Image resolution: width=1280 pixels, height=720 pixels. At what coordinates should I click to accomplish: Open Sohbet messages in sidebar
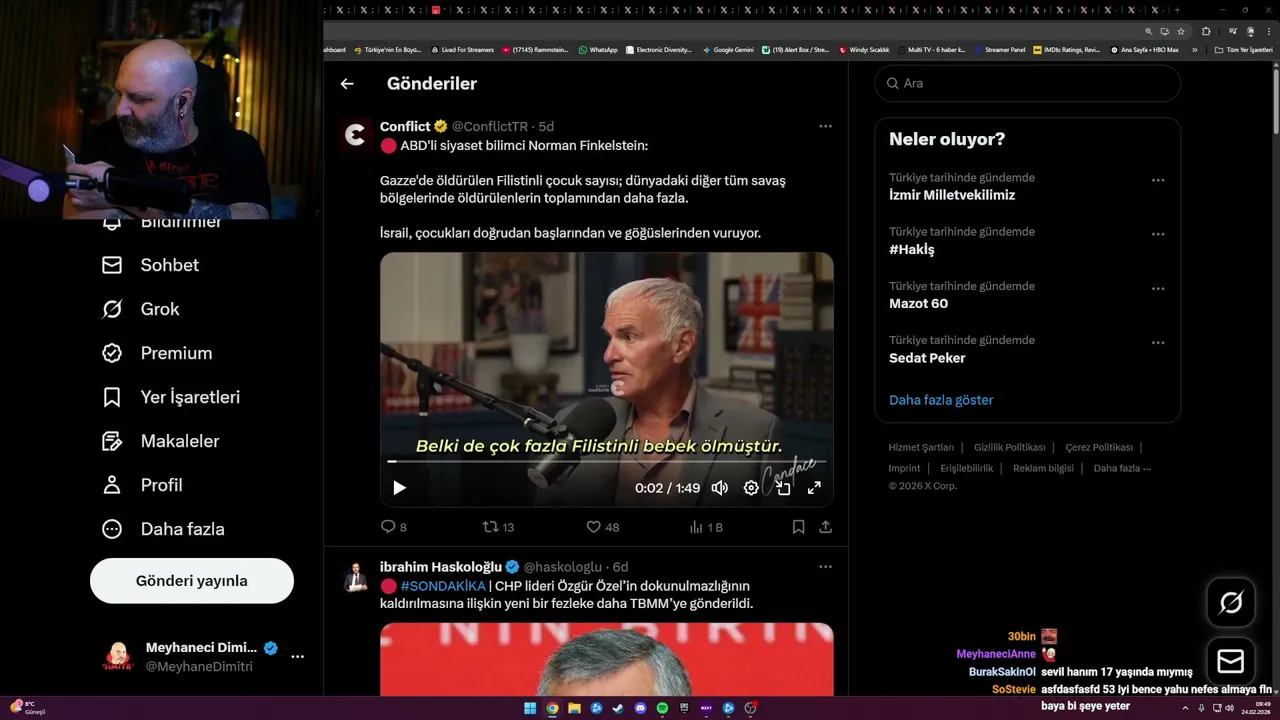point(150,265)
